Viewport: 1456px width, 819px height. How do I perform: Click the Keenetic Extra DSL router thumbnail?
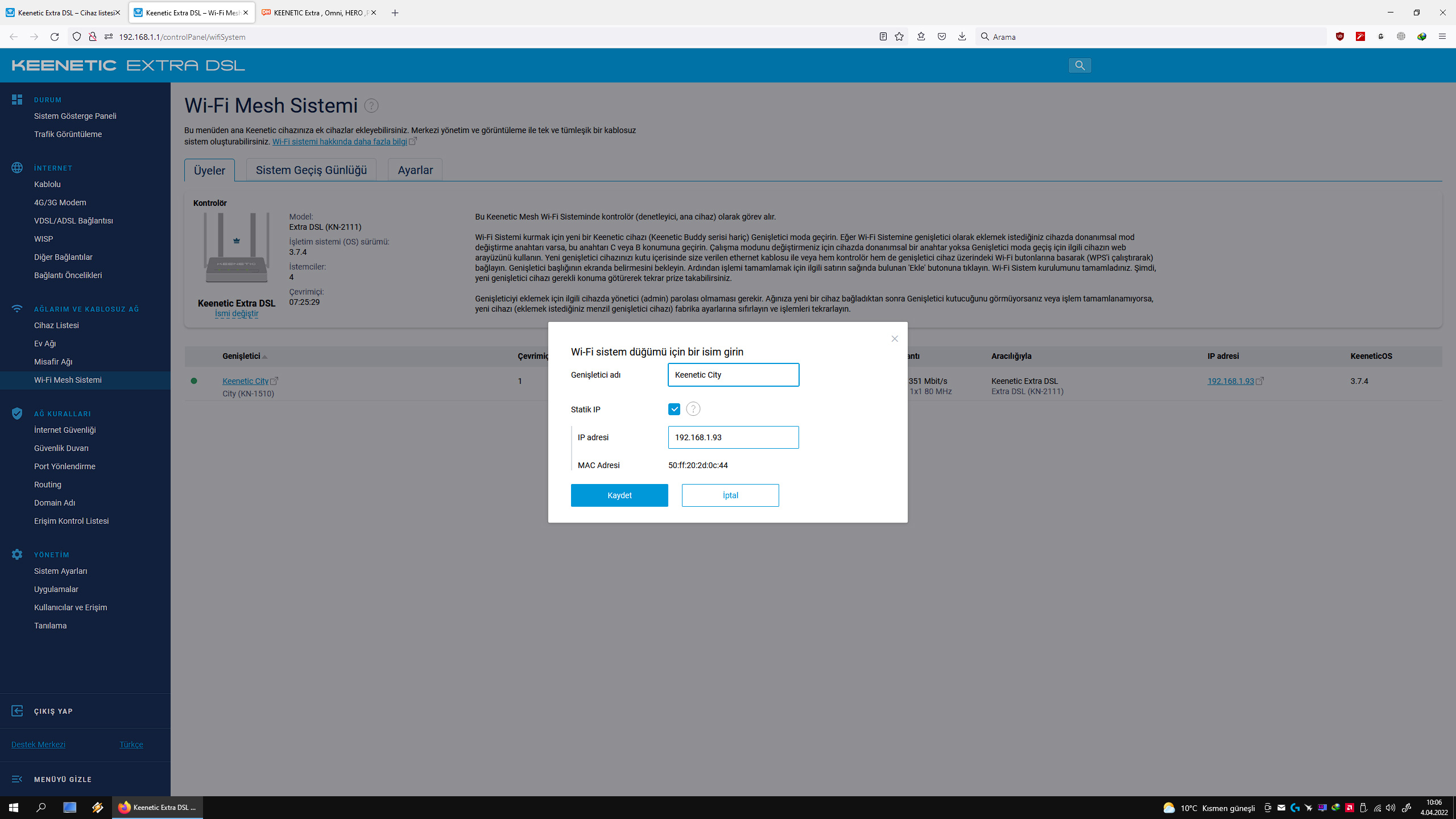point(237,249)
